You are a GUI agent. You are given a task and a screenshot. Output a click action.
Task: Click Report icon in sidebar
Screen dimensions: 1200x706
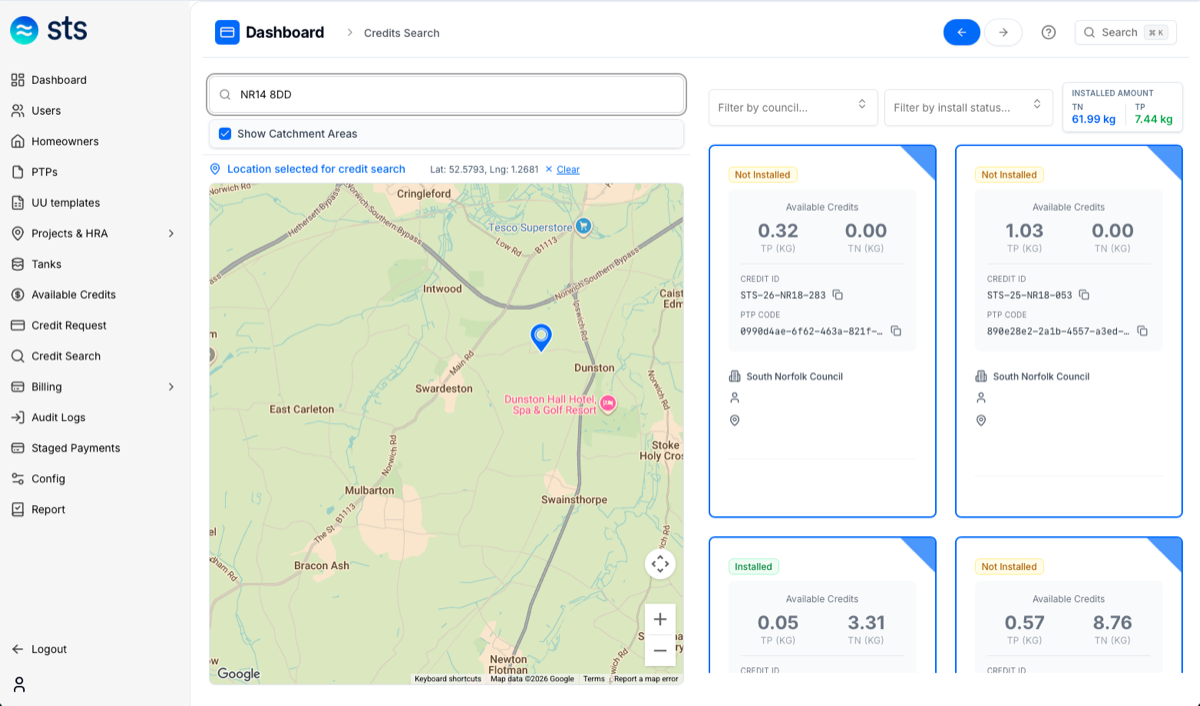[x=18, y=509]
